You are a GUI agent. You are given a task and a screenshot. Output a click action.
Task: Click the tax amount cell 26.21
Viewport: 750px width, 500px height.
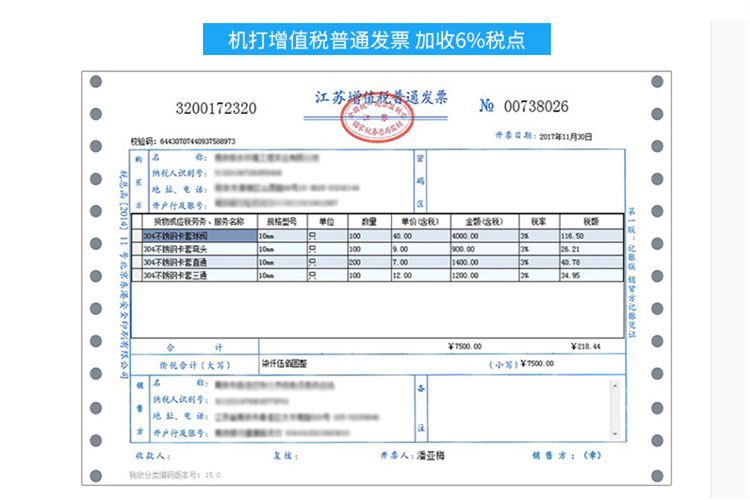pos(591,249)
